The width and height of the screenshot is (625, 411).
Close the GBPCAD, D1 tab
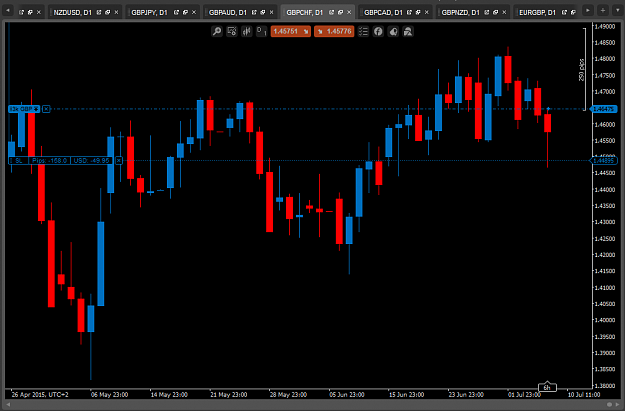(426, 12)
